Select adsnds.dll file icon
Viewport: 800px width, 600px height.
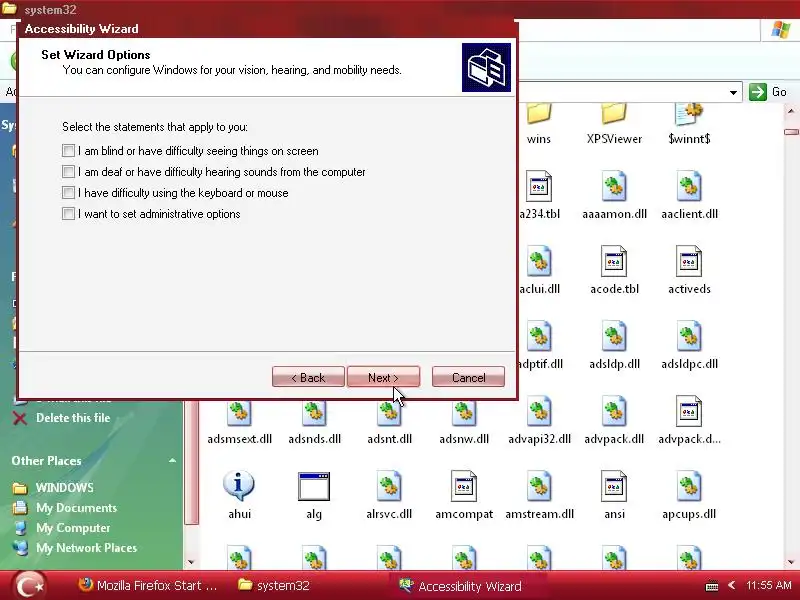pos(314,412)
